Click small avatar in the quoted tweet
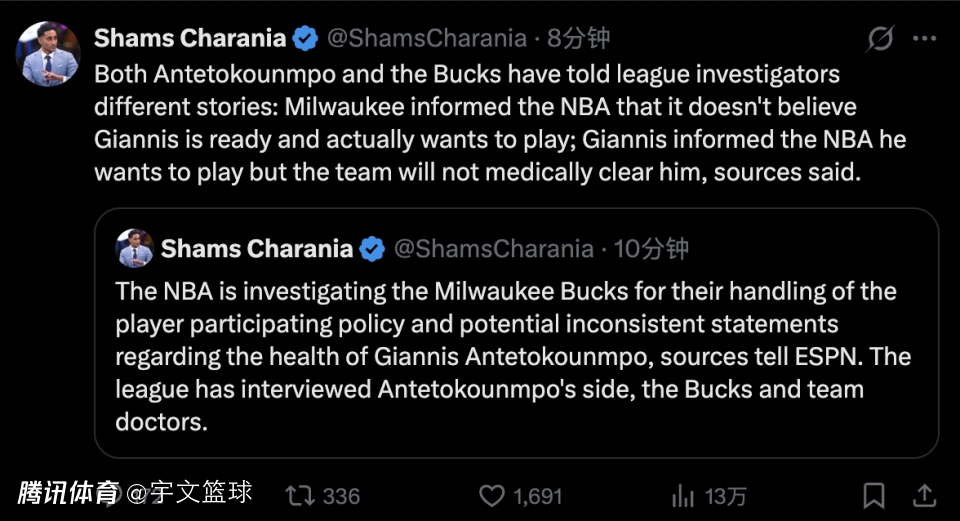Image resolution: width=960 pixels, height=521 pixels. pyautogui.click(x=134, y=248)
